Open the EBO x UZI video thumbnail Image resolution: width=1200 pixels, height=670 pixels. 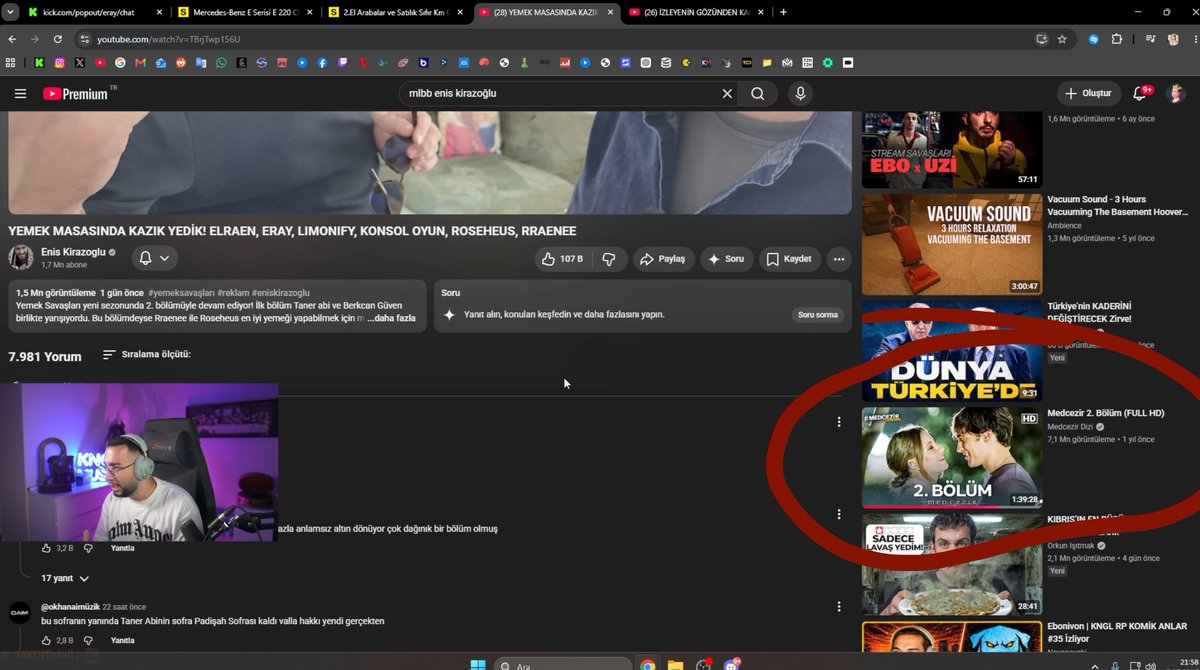pyautogui.click(x=951, y=150)
